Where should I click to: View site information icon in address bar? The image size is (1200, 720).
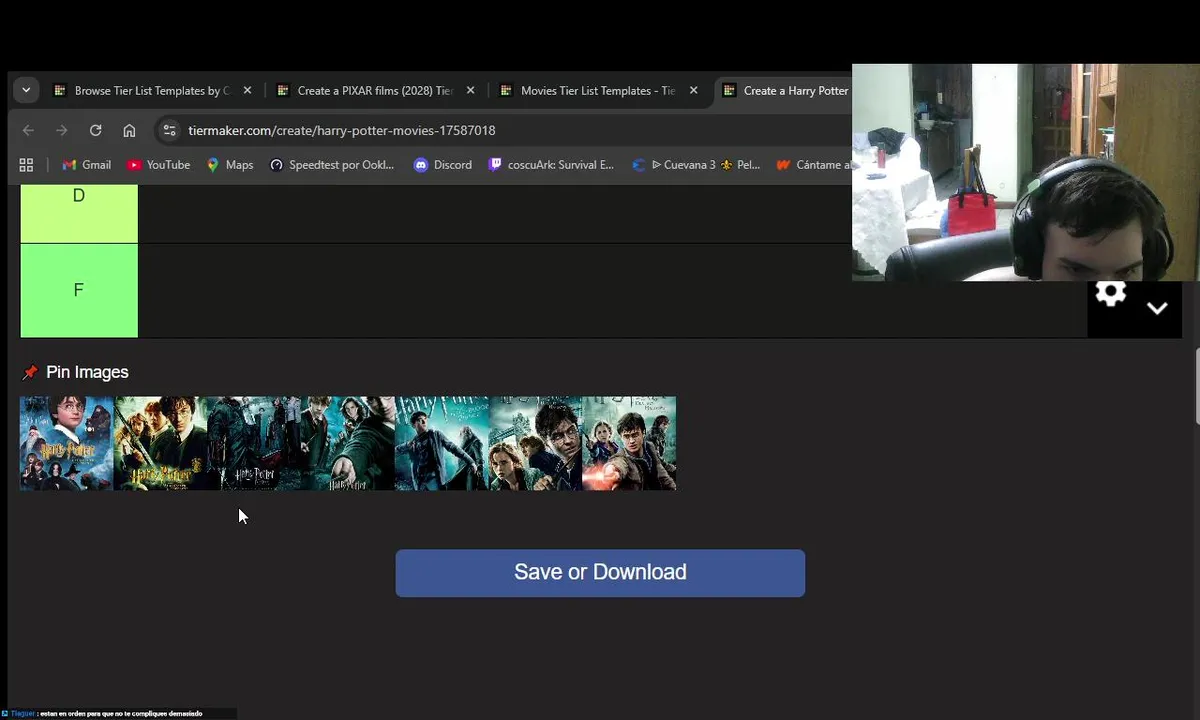pyautogui.click(x=170, y=130)
